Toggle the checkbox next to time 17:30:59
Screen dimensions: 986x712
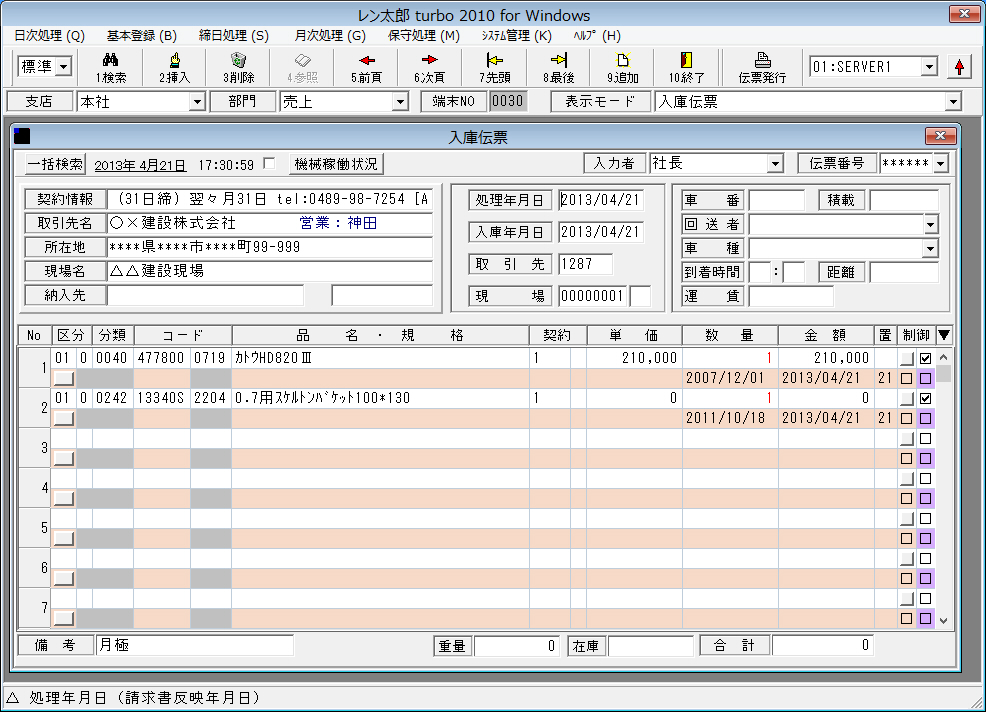pyautogui.click(x=268, y=163)
